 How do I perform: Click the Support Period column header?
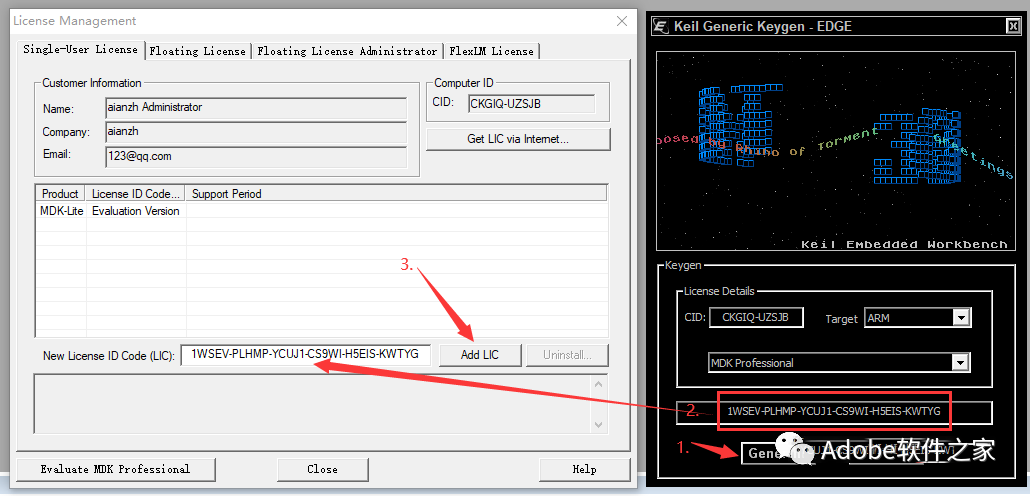[x=396, y=194]
